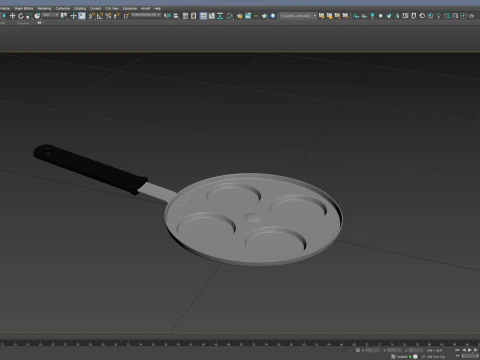Click the white circle toolbar icon
The image size is (480, 360).
(x=380, y=16)
